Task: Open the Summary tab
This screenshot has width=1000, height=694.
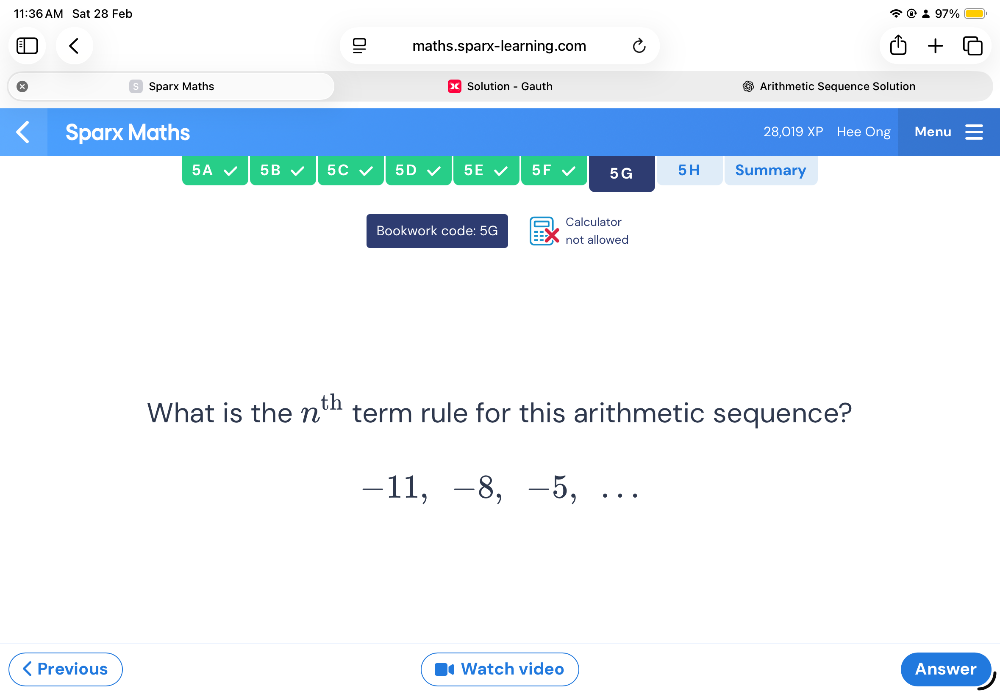Action: pos(770,171)
